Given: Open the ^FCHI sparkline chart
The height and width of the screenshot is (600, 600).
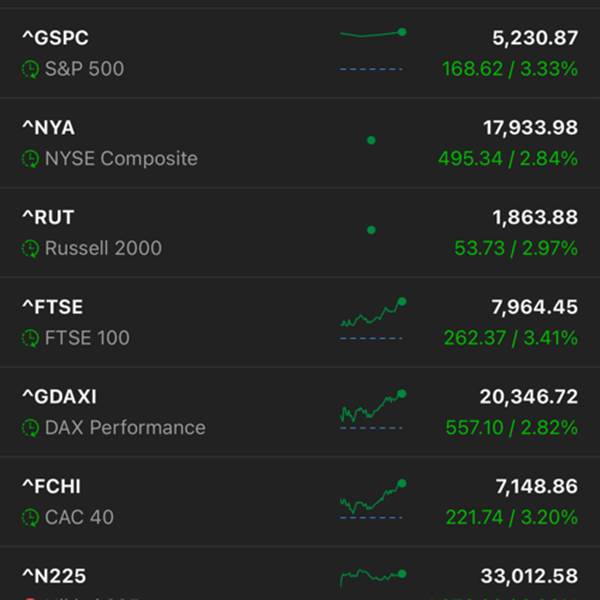Looking at the screenshot, I should [372, 499].
